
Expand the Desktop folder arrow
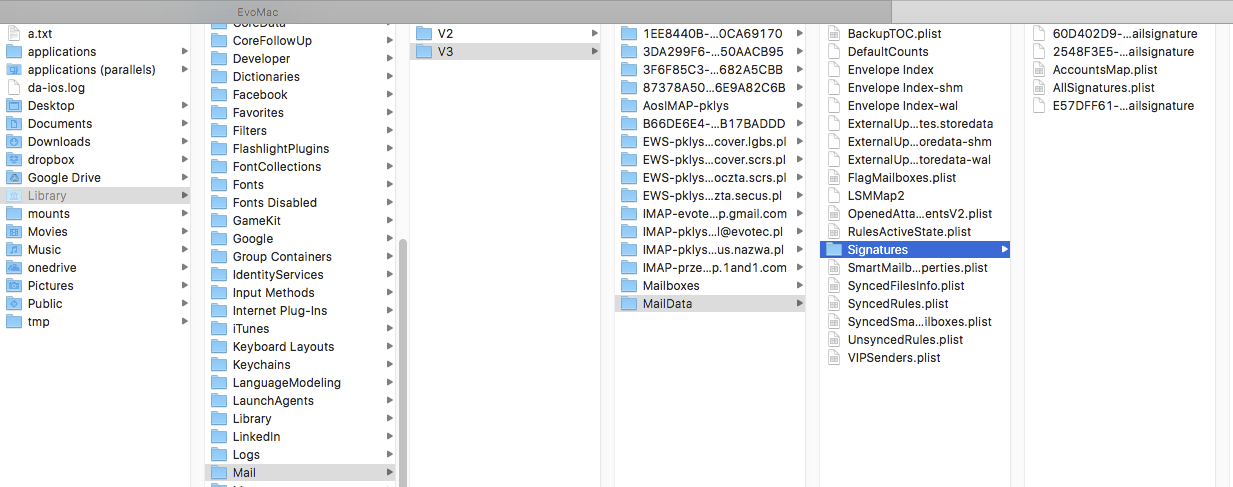click(x=184, y=106)
